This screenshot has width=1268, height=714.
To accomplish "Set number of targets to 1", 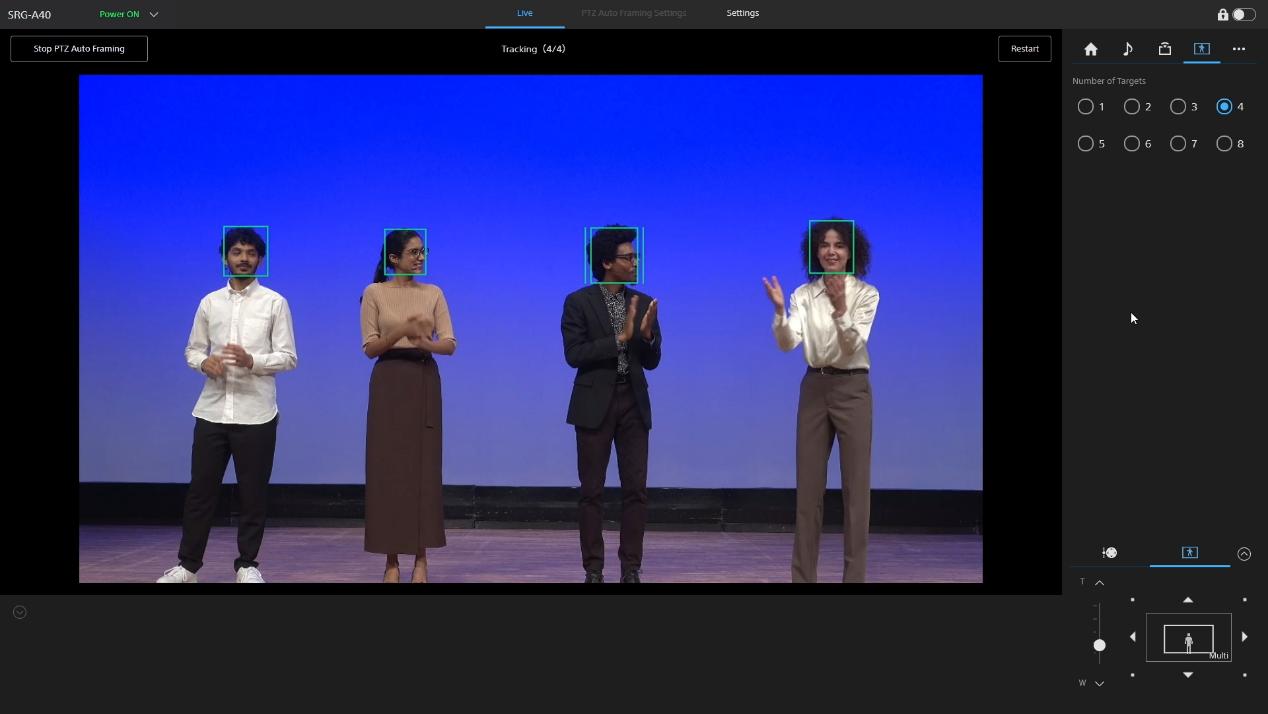I will pyautogui.click(x=1086, y=107).
